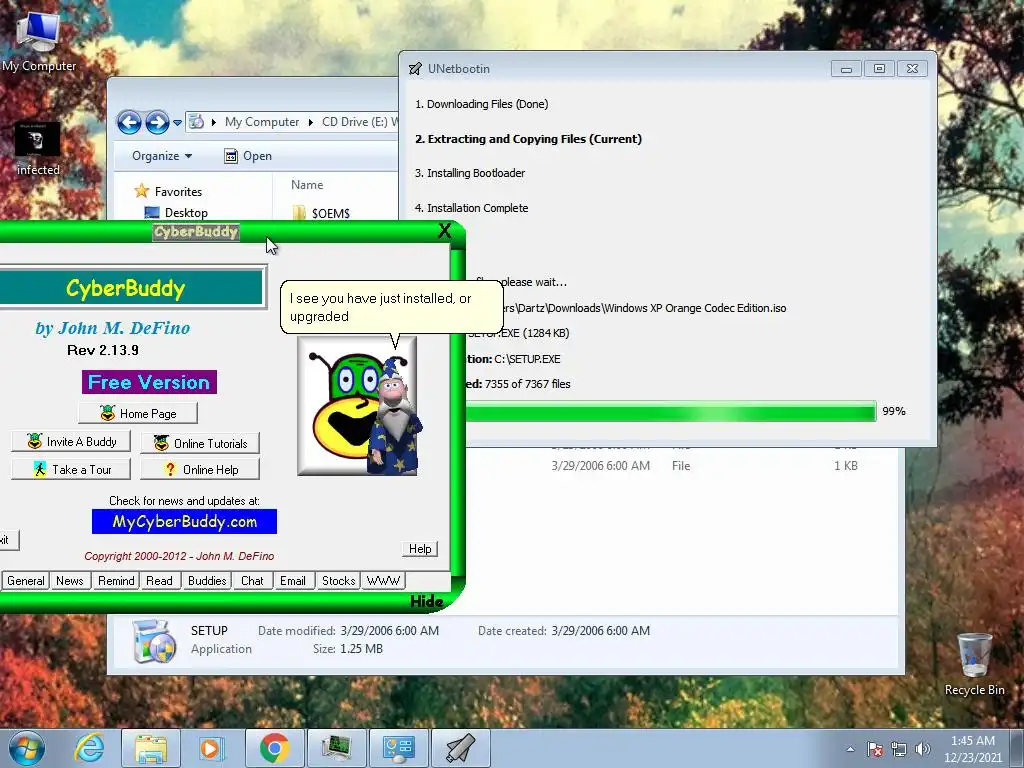Open Windows Media Player from taskbar
Viewport: 1024px width, 768px height.
[x=212, y=748]
